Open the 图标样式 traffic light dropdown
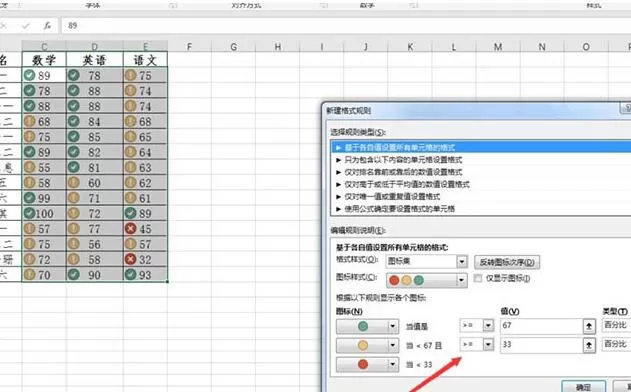 click(462, 280)
